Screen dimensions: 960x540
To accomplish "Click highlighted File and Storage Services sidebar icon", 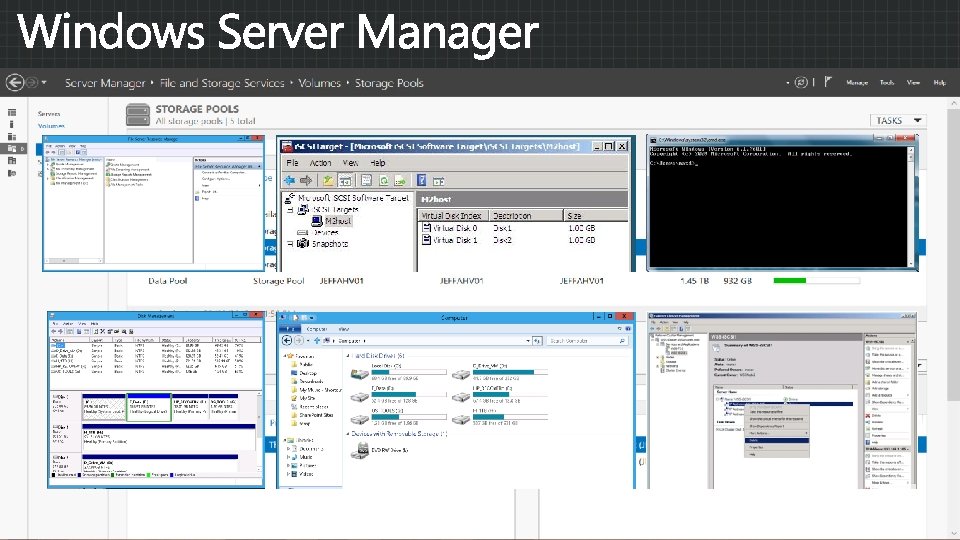I will 13,149.
